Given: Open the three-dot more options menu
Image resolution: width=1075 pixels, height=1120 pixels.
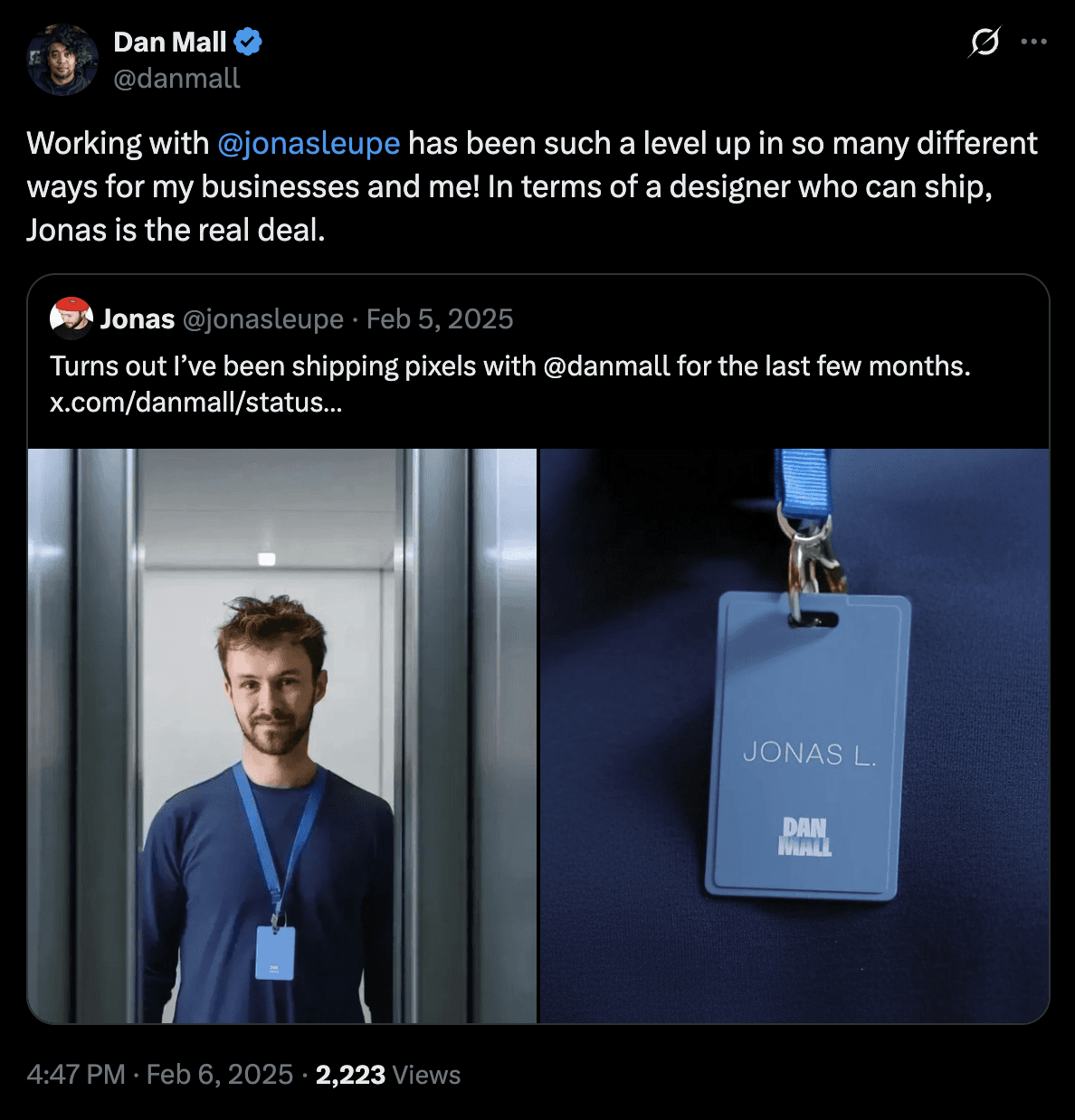Looking at the screenshot, I should tap(1033, 42).
